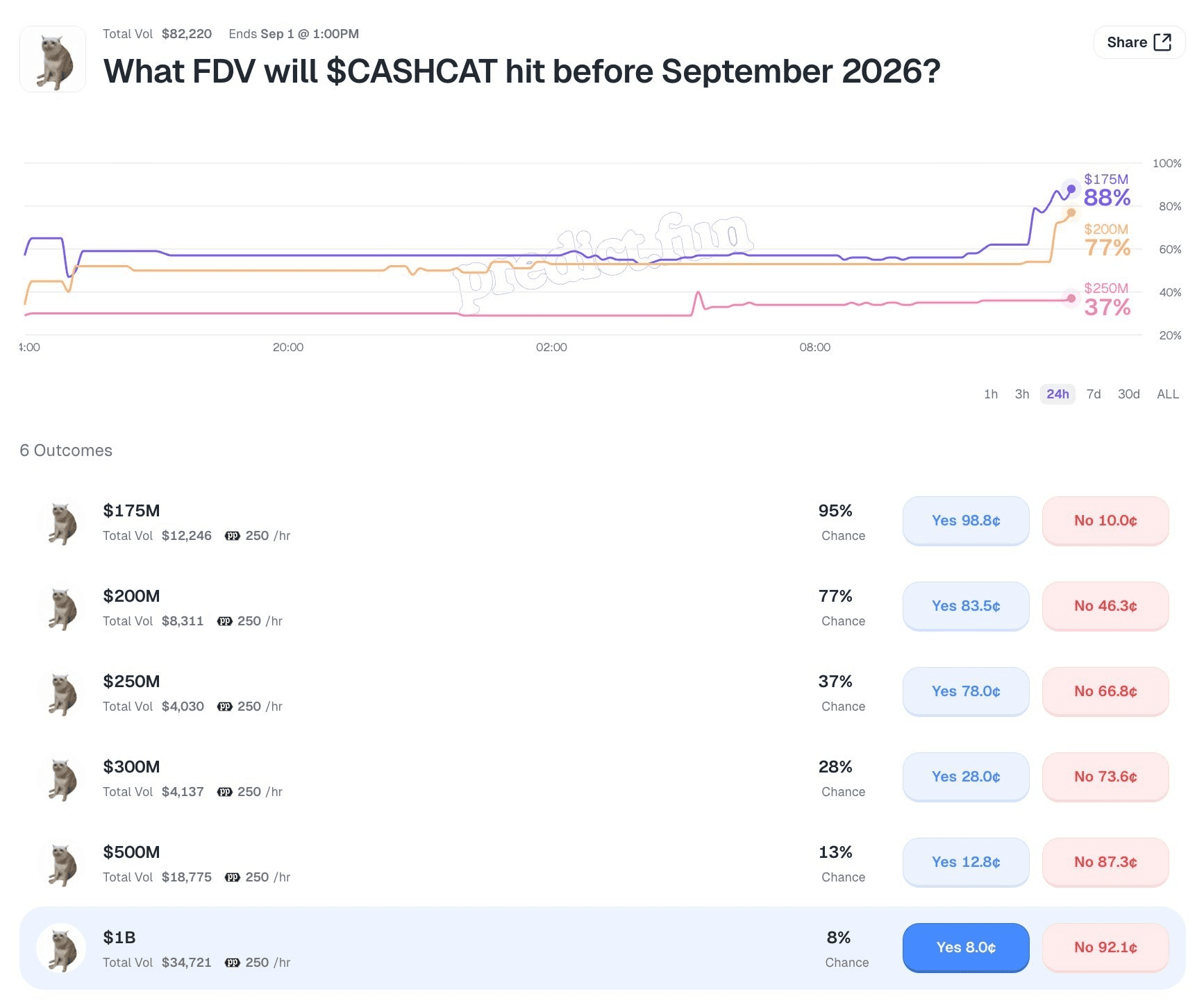This screenshot has height=1005, width=1204.
Task: Click the points badge icon in $175M row
Action: [x=233, y=536]
